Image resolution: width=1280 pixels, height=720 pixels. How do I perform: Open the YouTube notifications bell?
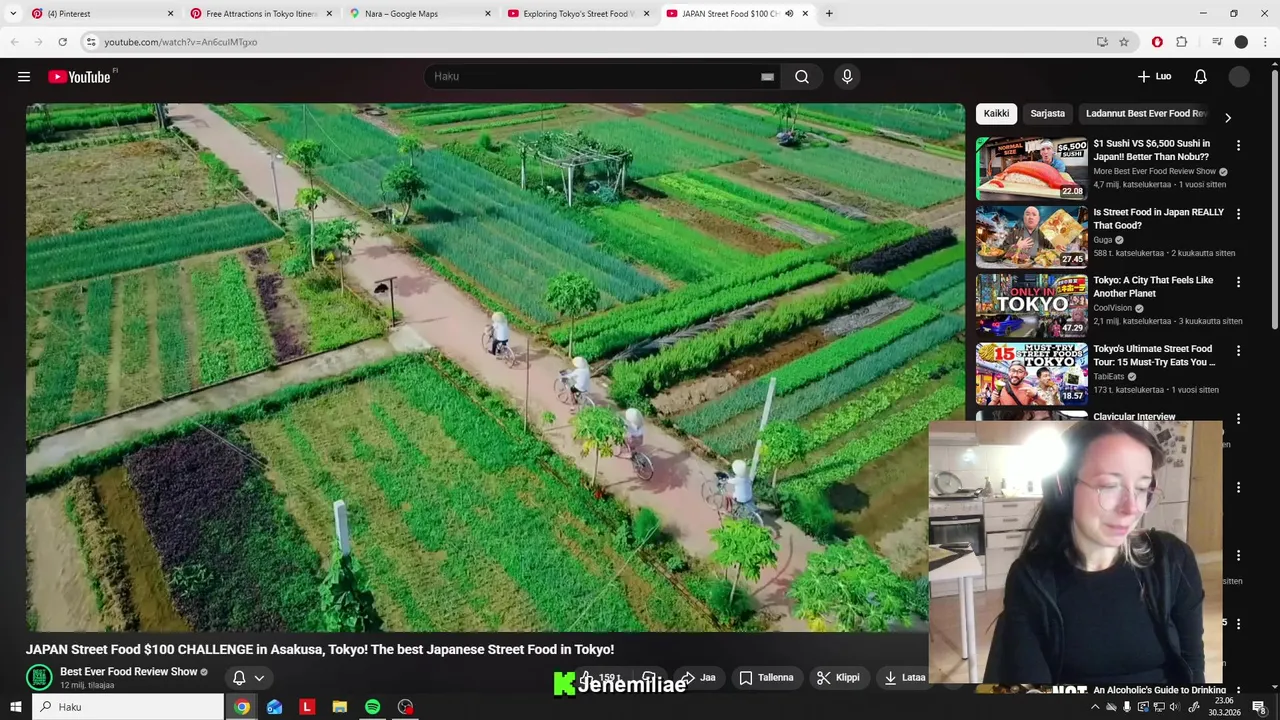coord(1200,77)
